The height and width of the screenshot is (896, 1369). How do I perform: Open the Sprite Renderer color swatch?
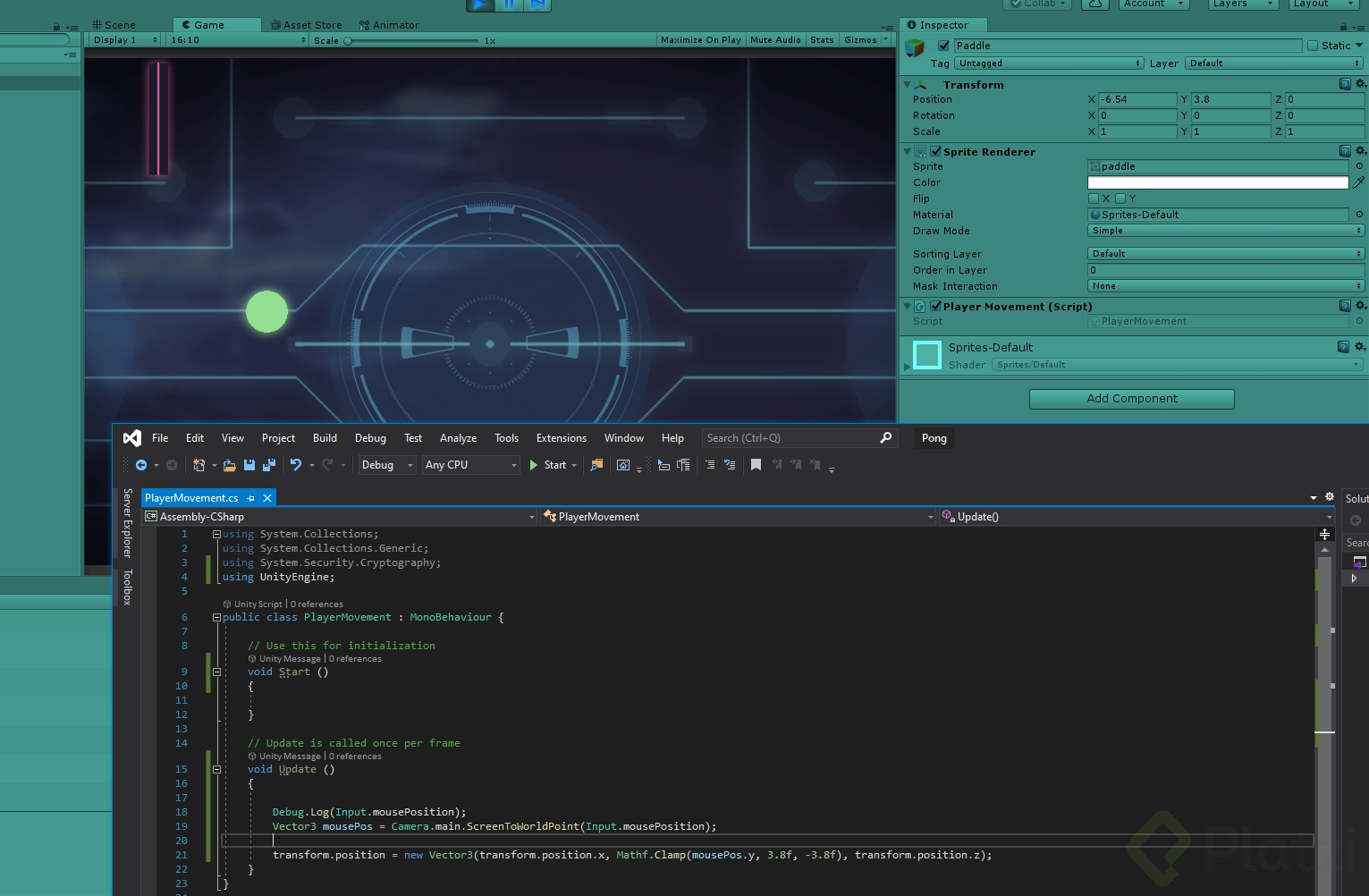(x=1218, y=182)
